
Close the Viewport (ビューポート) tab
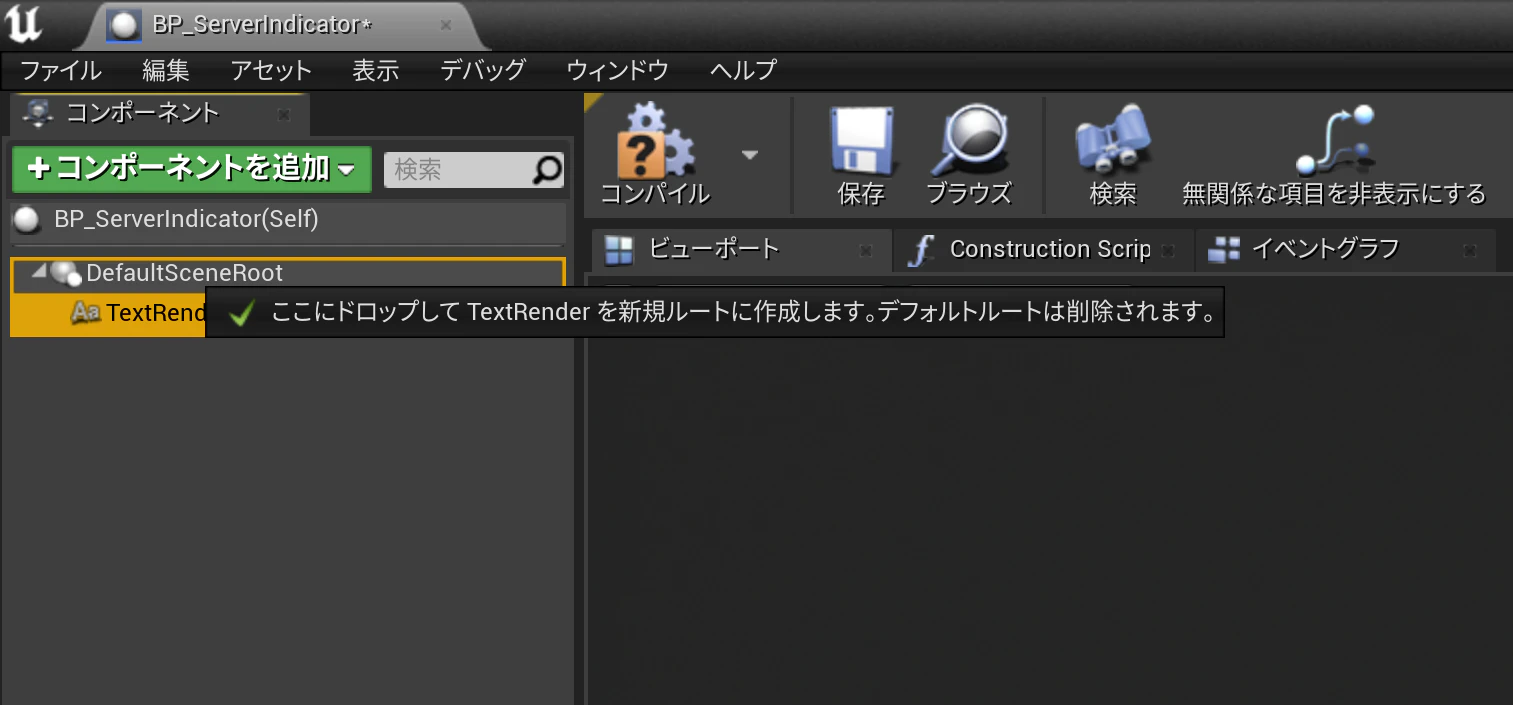866,251
